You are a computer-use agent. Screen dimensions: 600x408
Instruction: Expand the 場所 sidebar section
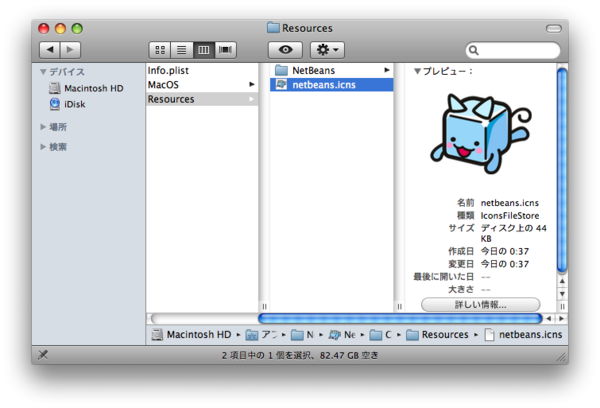pyautogui.click(x=43, y=127)
